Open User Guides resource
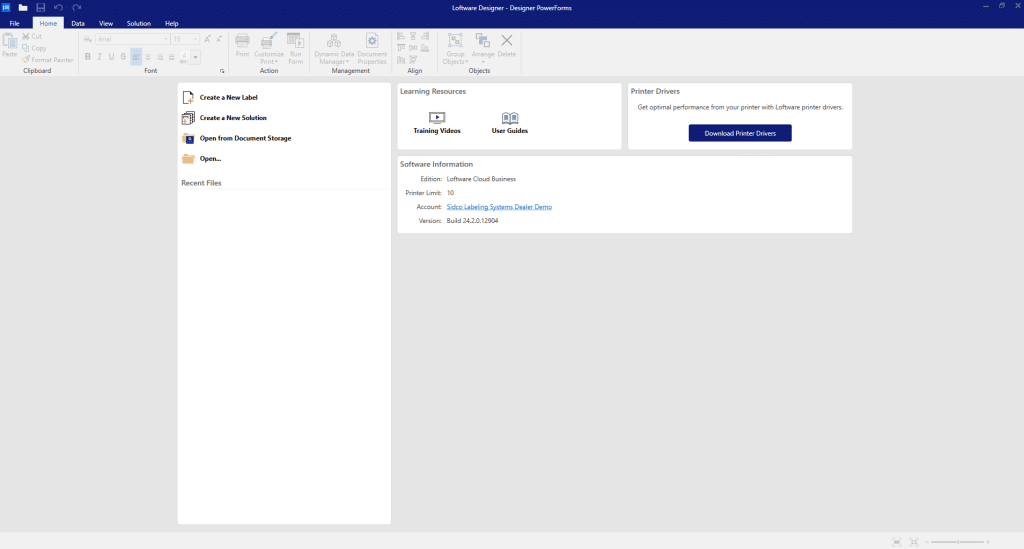This screenshot has height=549, width=1024. point(510,123)
